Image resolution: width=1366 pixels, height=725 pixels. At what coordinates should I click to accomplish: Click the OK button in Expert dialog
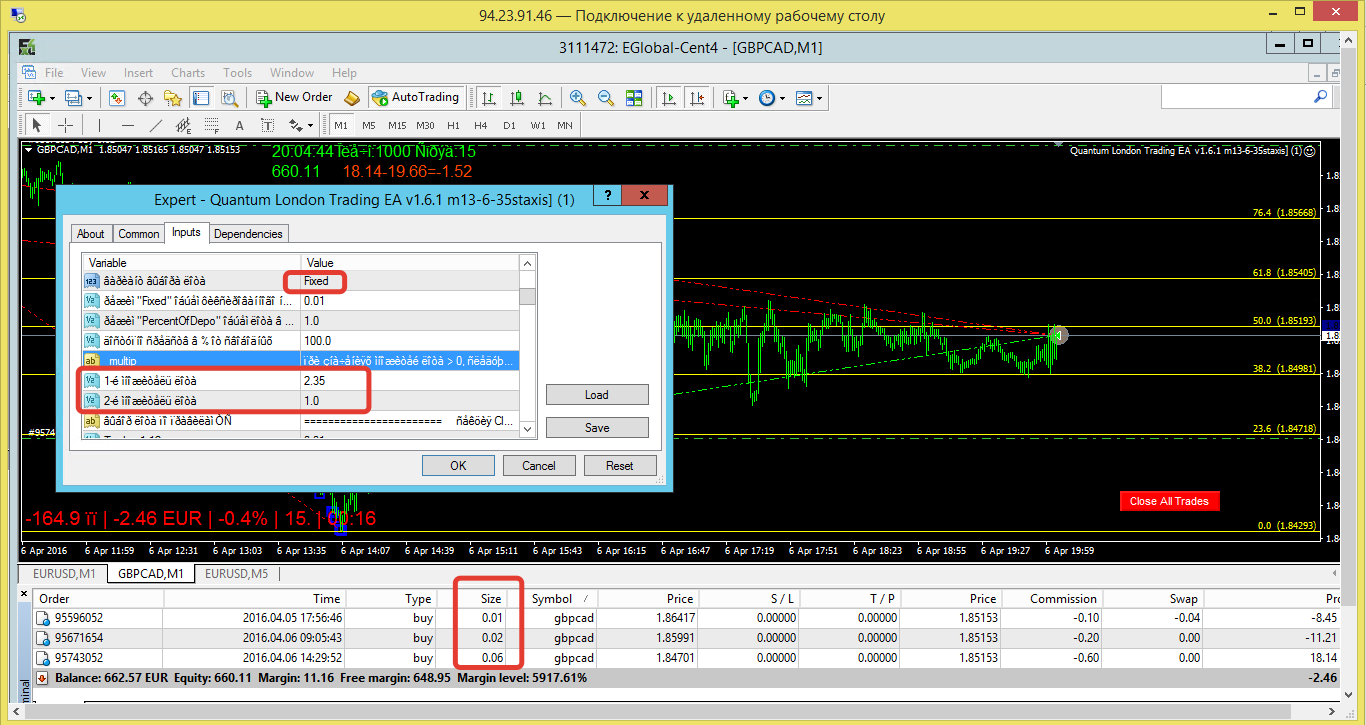pos(458,466)
